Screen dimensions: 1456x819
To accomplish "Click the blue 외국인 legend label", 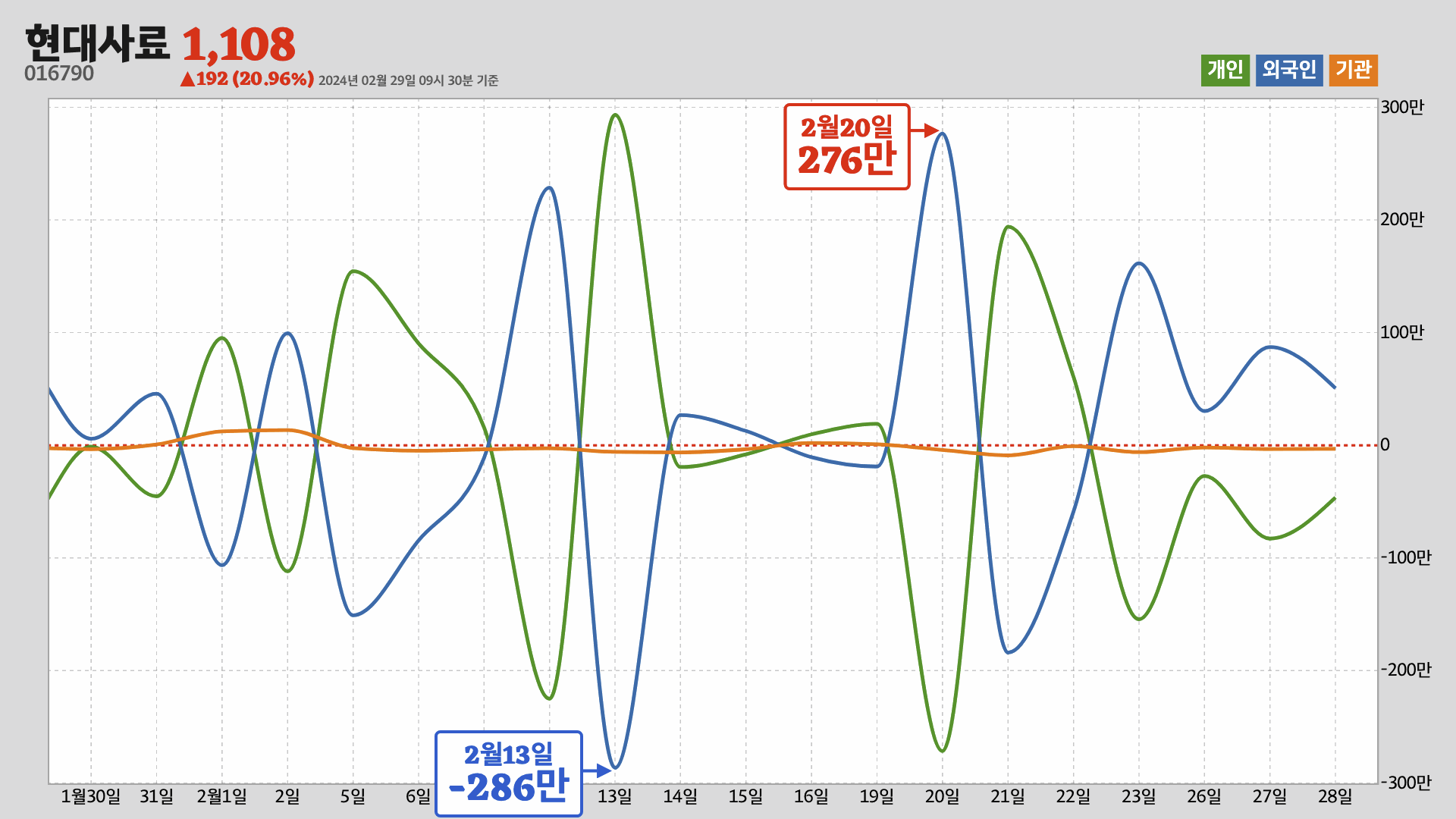I will coord(1289,70).
